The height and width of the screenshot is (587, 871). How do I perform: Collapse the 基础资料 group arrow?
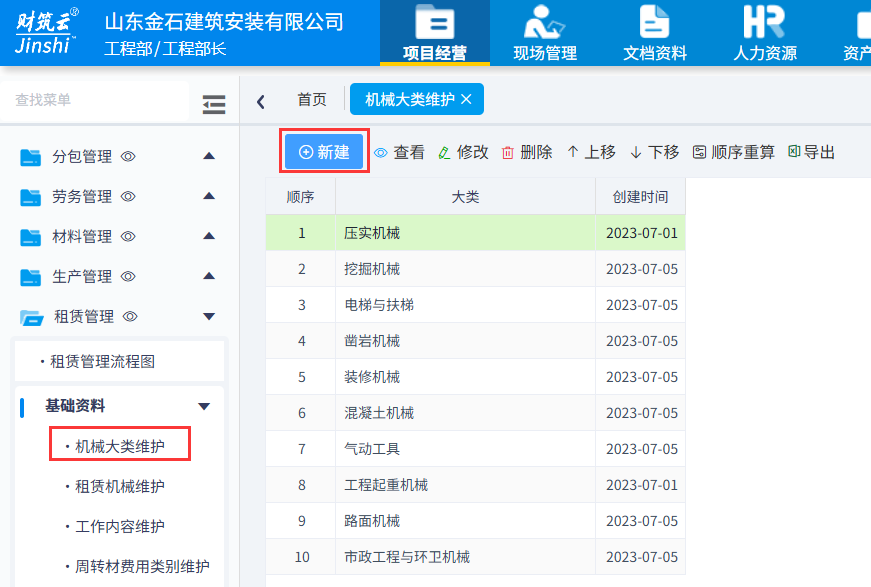pyautogui.click(x=204, y=407)
